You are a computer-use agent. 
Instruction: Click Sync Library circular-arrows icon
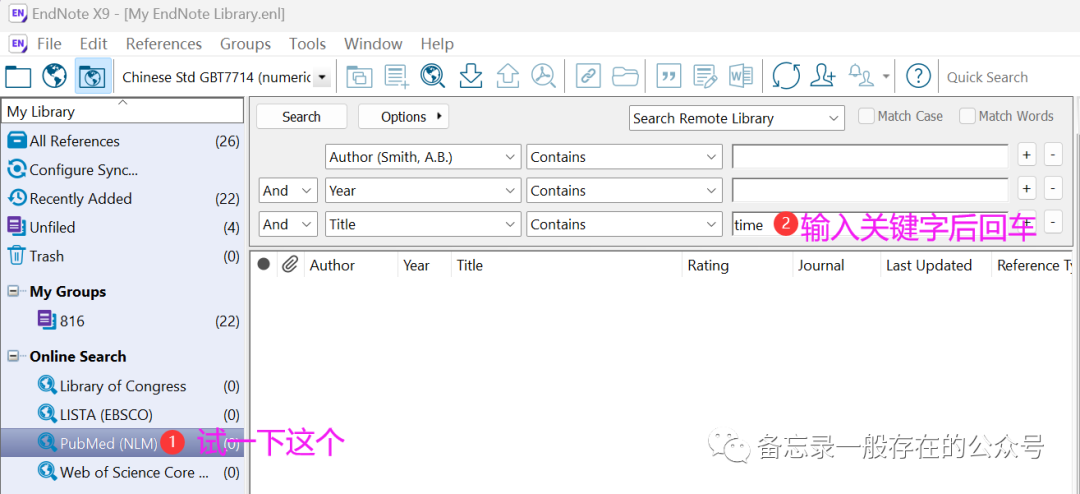pyautogui.click(x=786, y=76)
